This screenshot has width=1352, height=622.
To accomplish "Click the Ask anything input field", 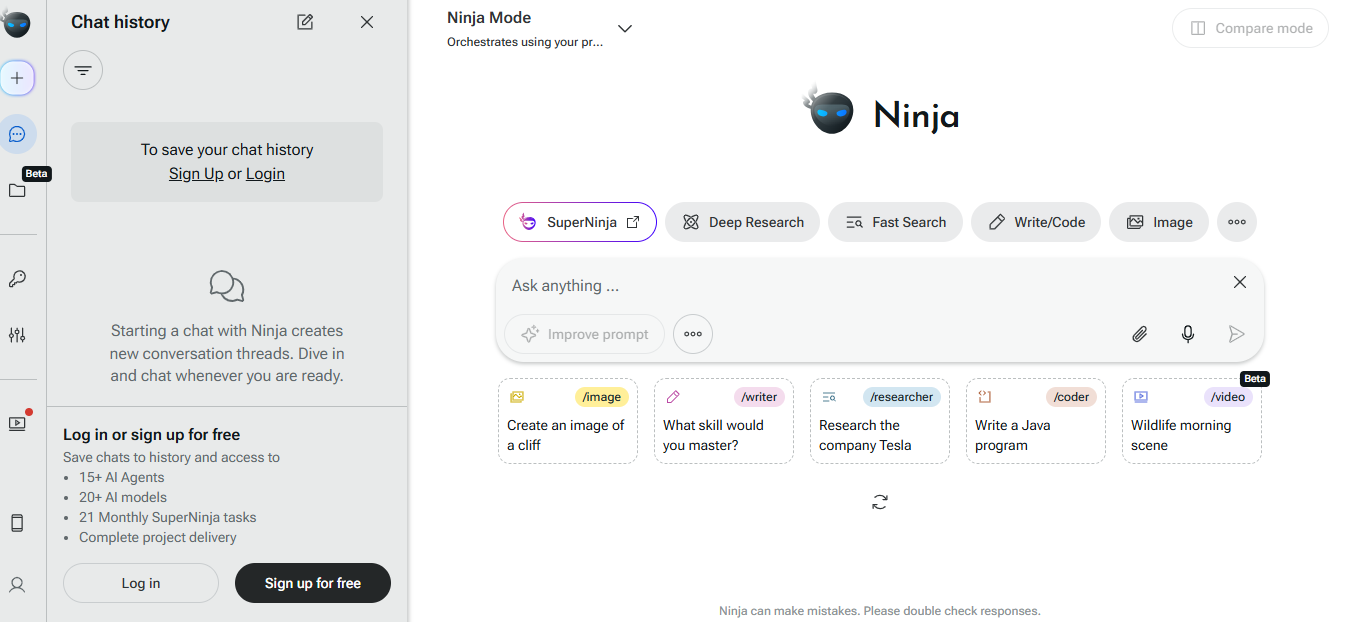I will point(860,286).
